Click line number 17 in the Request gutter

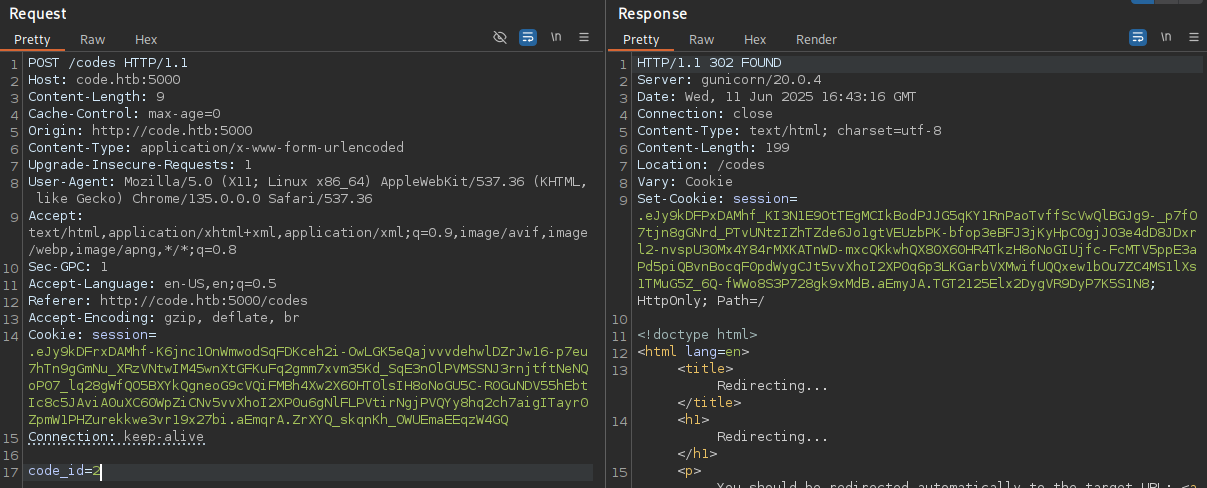click(x=11, y=472)
